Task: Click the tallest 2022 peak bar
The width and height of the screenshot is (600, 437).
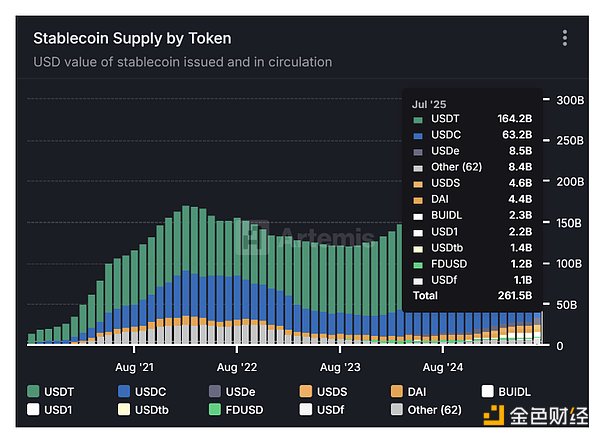Action: [x=186, y=275]
